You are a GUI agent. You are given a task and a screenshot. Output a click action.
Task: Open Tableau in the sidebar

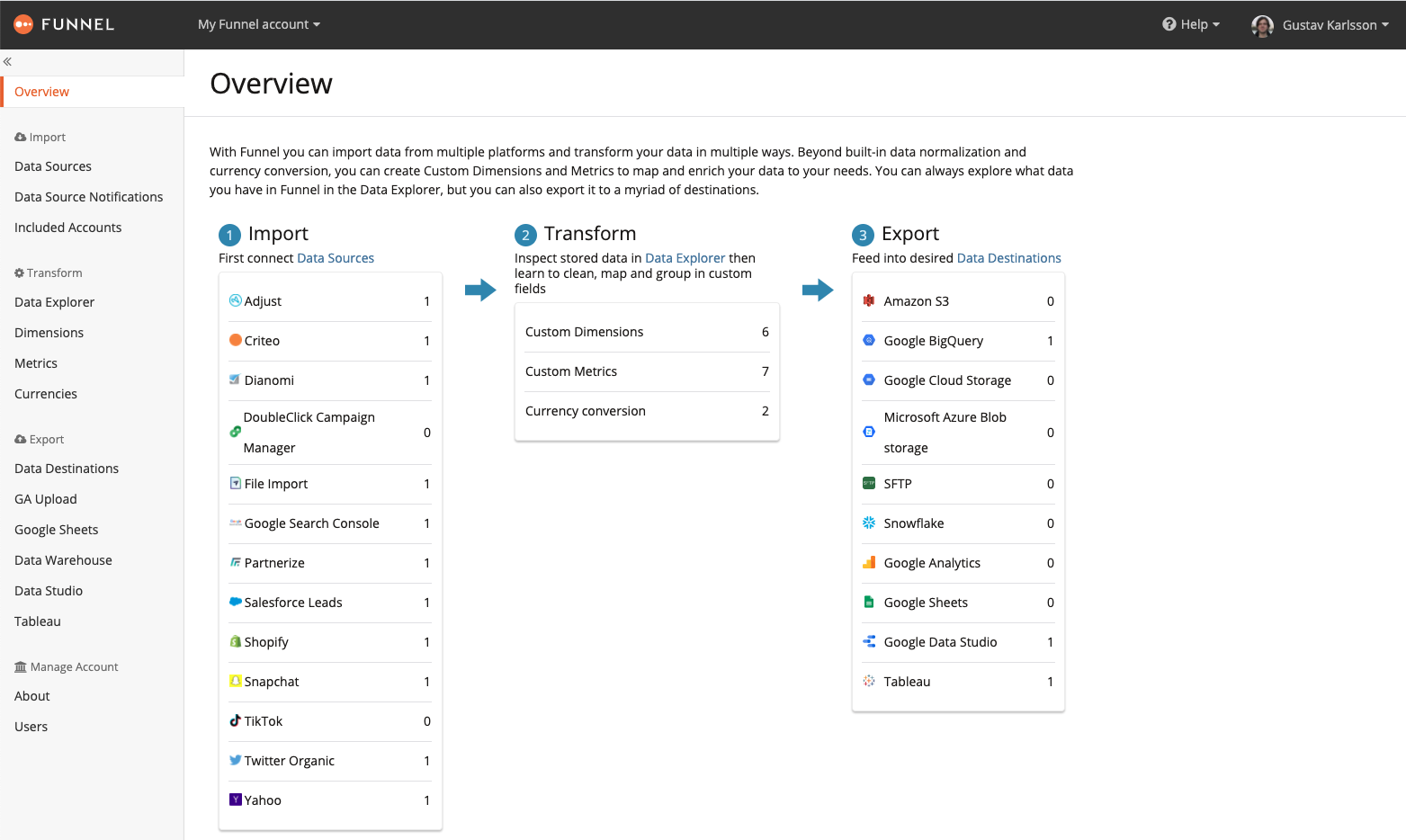click(x=38, y=621)
